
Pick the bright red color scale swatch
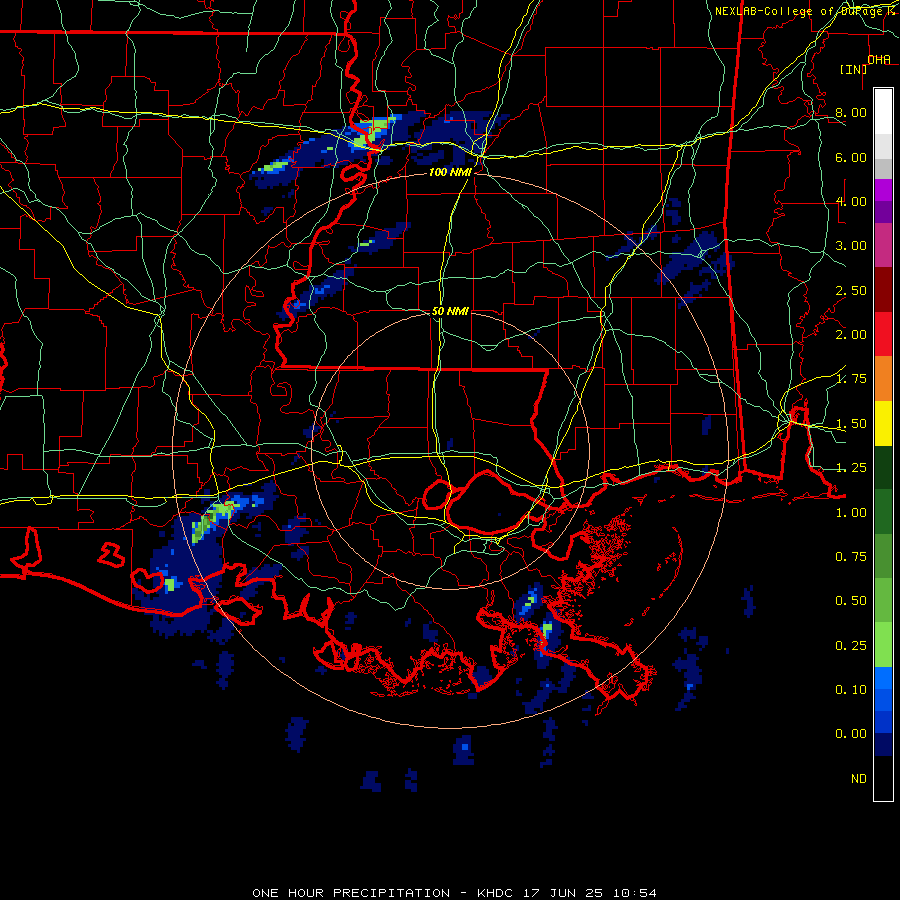pyautogui.click(x=883, y=334)
